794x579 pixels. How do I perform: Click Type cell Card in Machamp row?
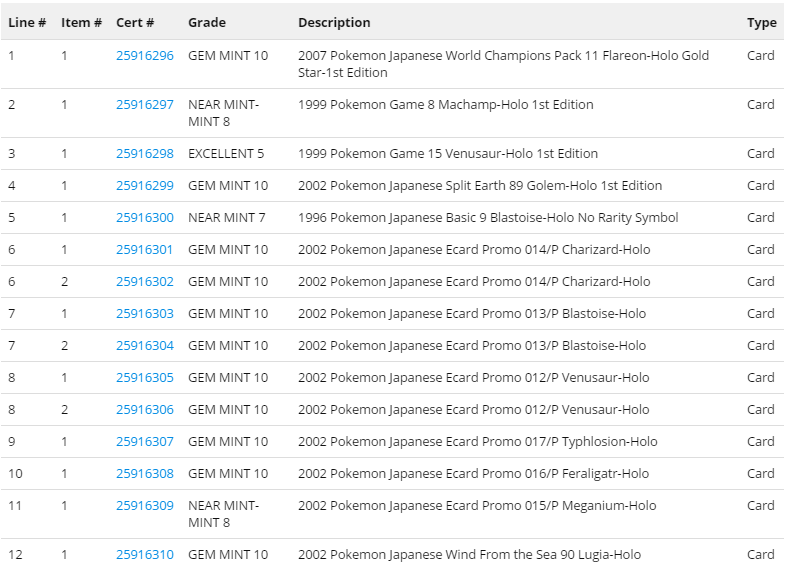[761, 105]
